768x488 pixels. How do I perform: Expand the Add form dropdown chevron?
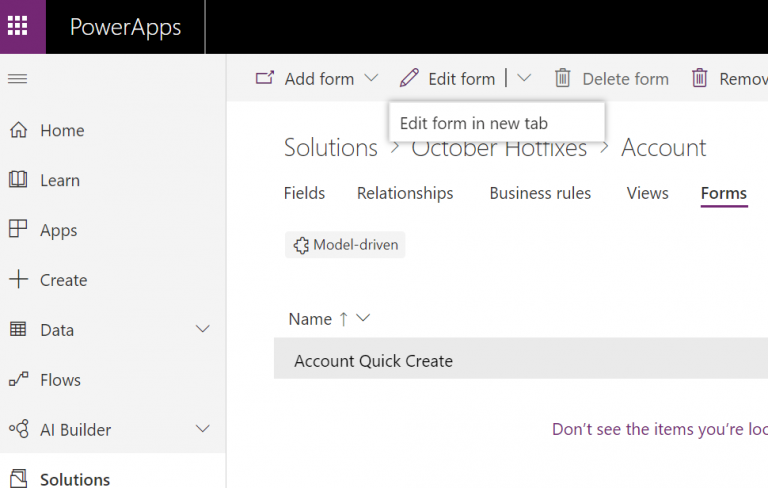pos(371,78)
